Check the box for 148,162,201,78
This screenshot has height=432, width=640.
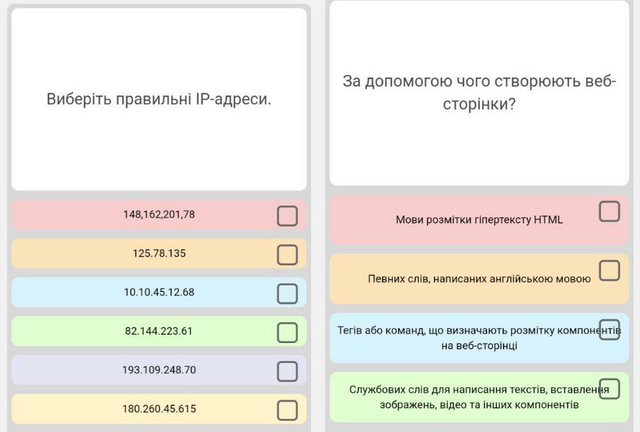[287, 216]
